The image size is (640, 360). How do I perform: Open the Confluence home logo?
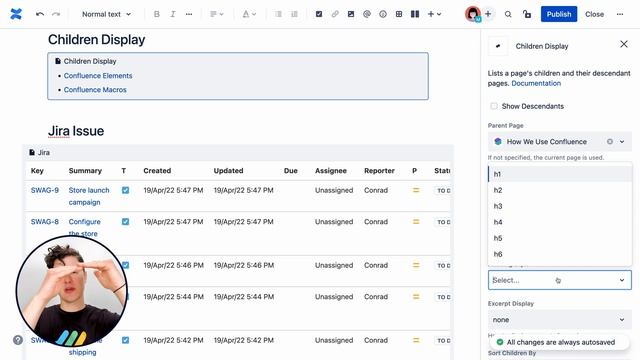[16, 14]
